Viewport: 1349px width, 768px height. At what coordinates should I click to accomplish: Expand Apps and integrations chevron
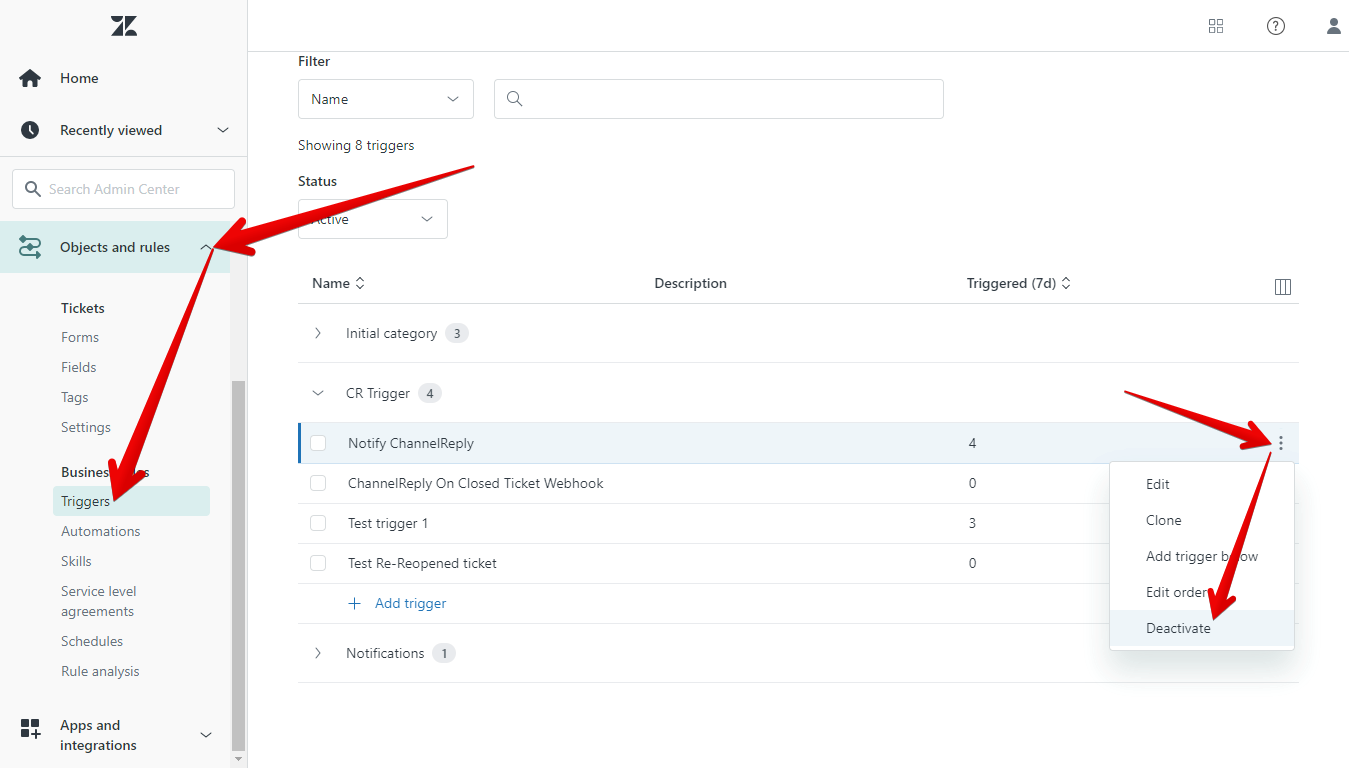206,735
